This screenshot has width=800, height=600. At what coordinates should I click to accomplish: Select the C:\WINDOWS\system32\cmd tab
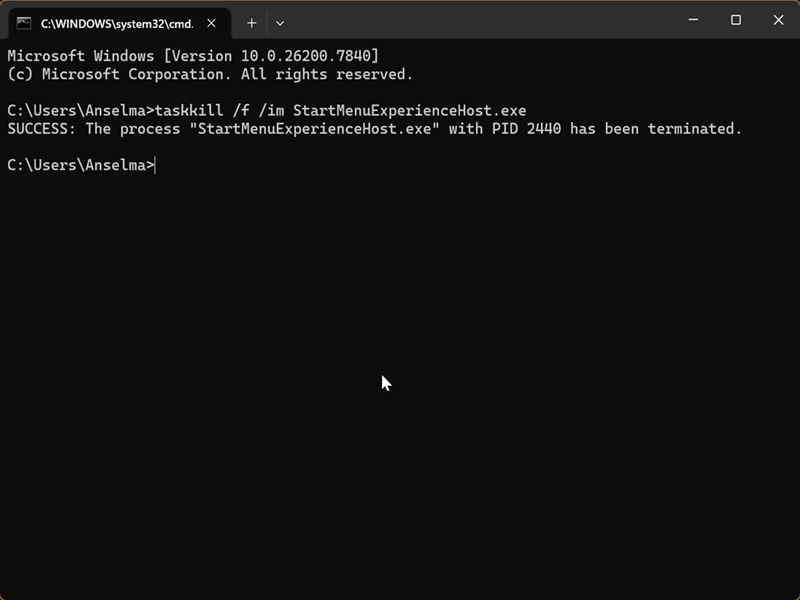pyautogui.click(x=115, y=23)
